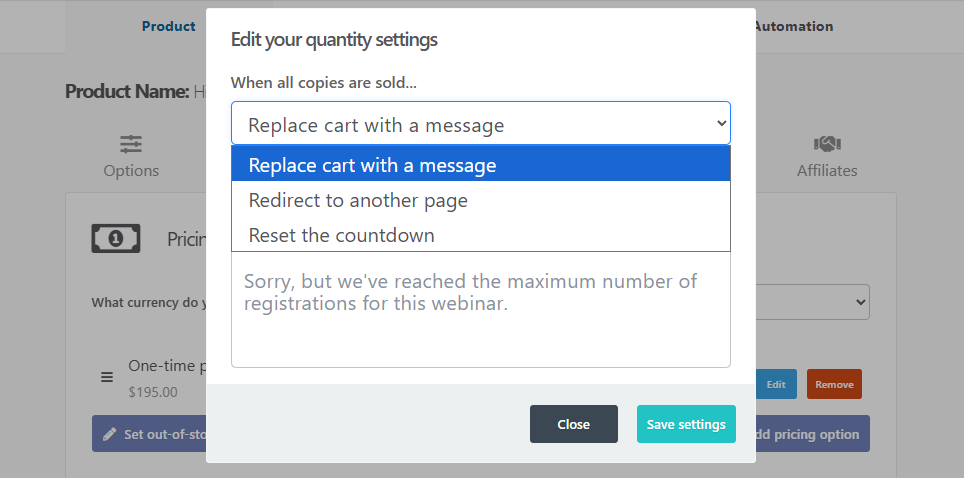964x478 pixels.
Task: Close the quantity settings dialog
Action: [573, 424]
